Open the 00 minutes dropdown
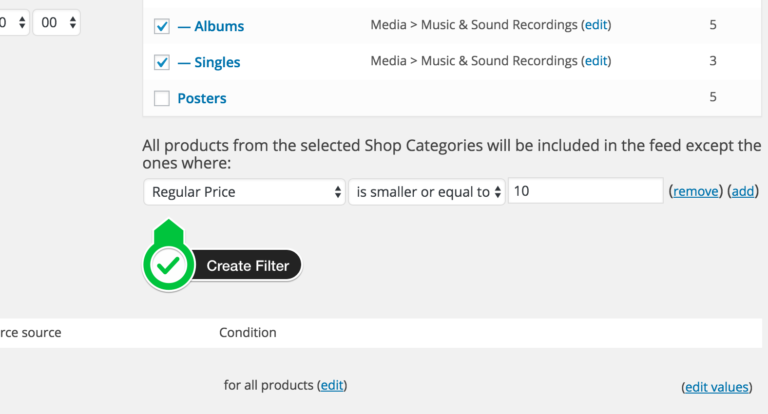 point(57,23)
